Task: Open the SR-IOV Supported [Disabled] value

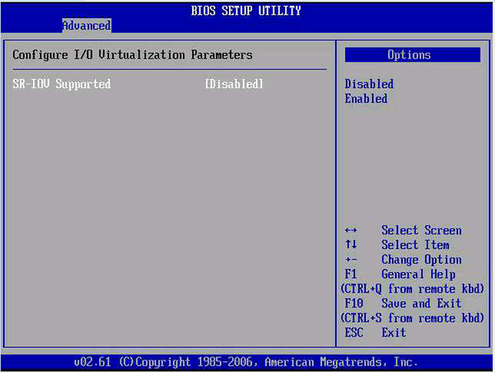Action: point(234,84)
